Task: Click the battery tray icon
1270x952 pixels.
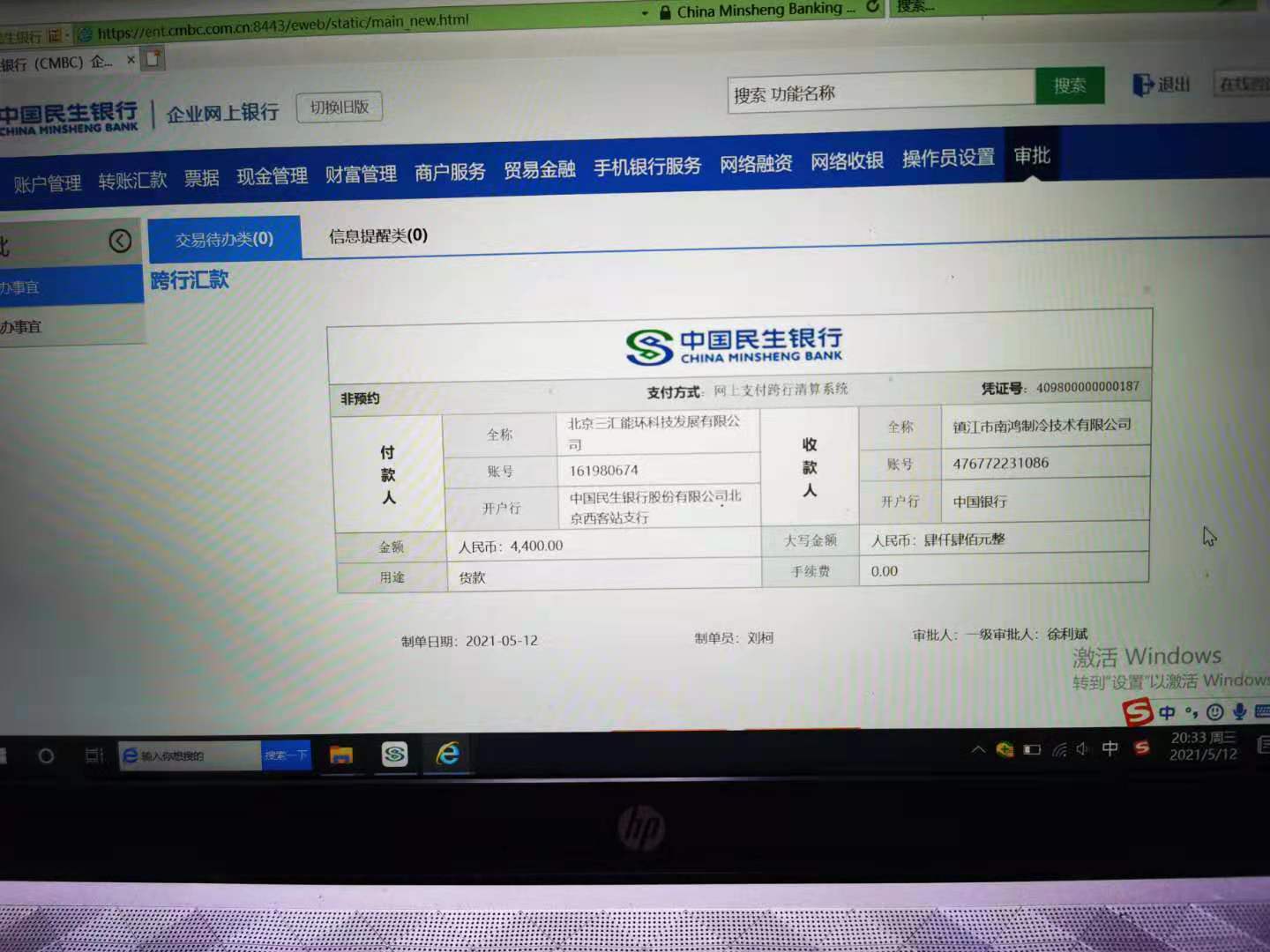Action: [x=1032, y=750]
